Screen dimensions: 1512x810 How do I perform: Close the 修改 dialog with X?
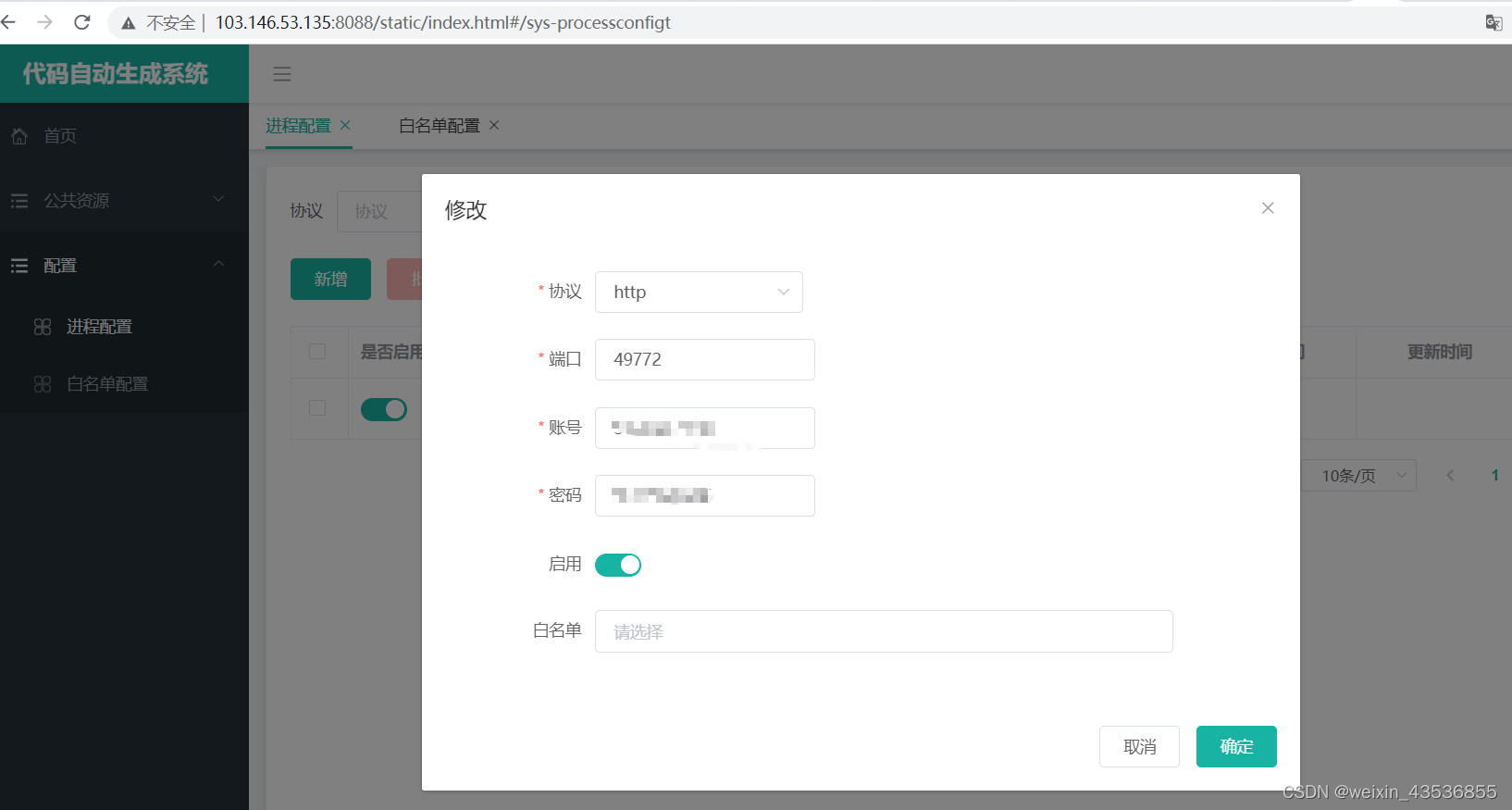(x=1268, y=208)
